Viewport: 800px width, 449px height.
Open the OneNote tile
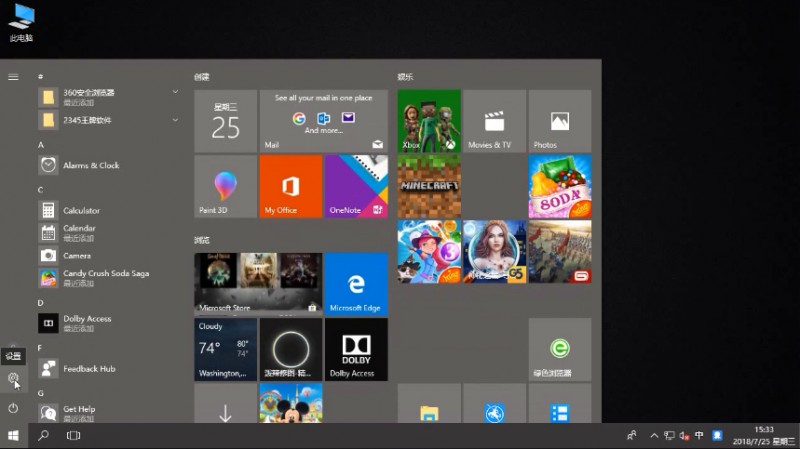356,186
